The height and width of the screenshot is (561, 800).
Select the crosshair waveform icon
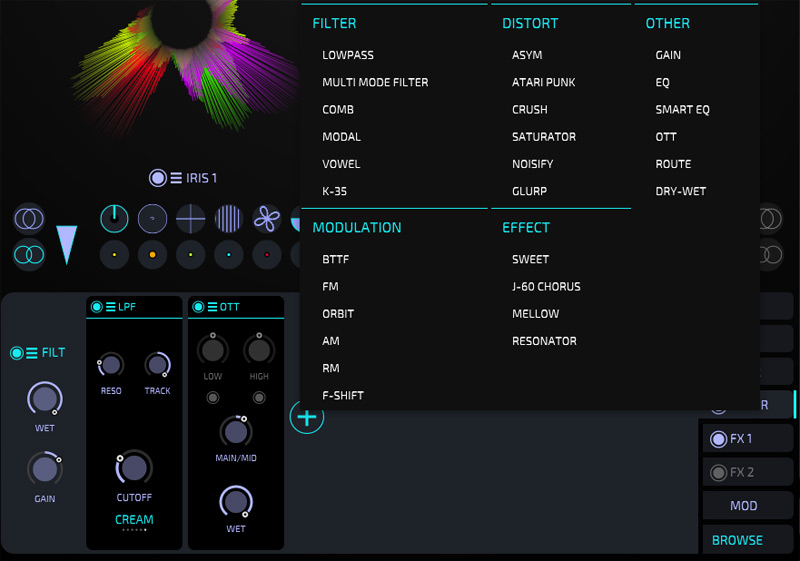coord(190,217)
